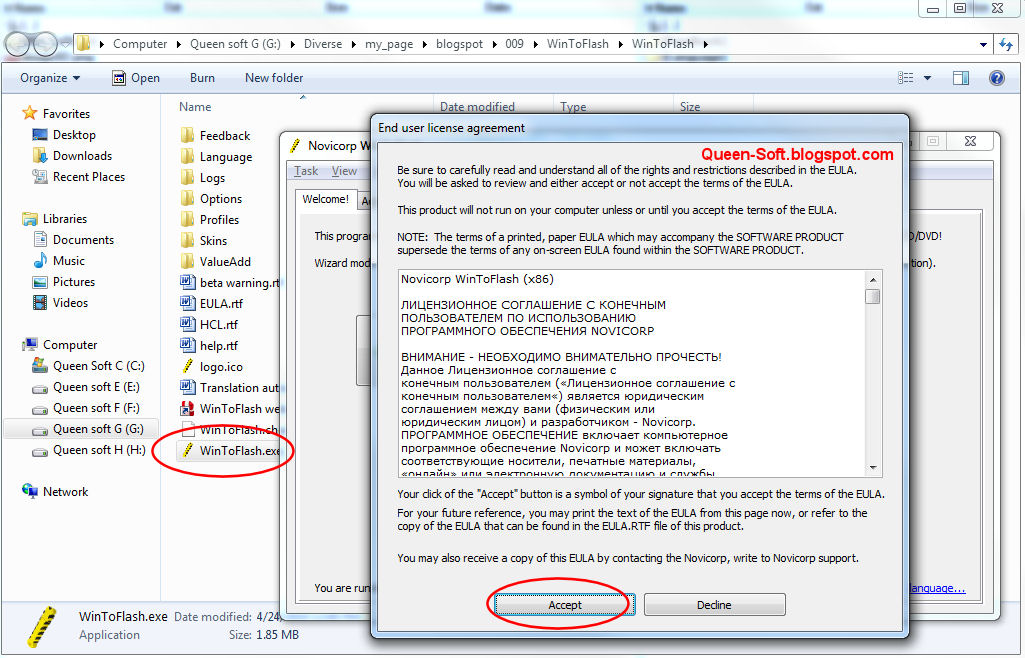Open Downloads in Favorites

(82, 156)
